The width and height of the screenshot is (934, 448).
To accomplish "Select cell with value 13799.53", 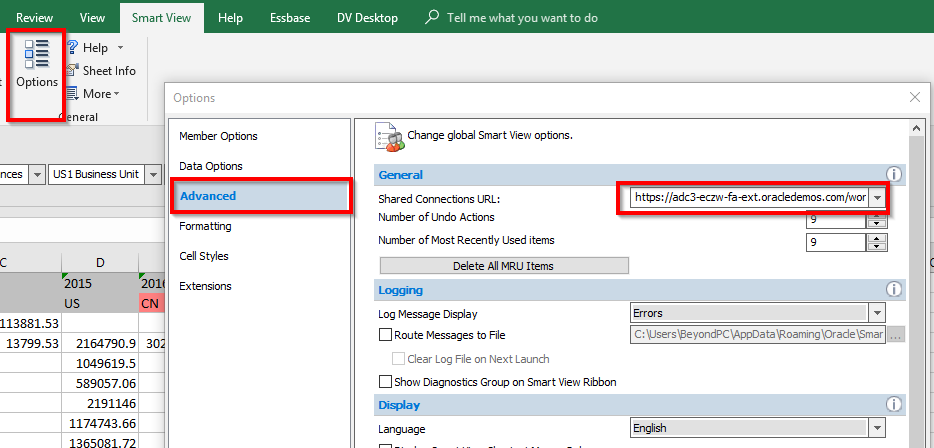I will pyautogui.click(x=30, y=343).
